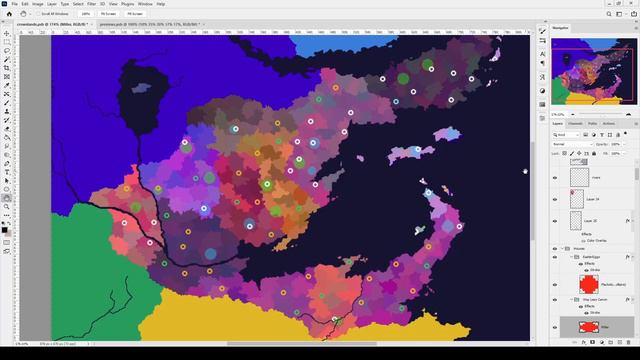Select the Clone Stamp tool
The height and width of the screenshot is (360, 640).
coord(7,111)
